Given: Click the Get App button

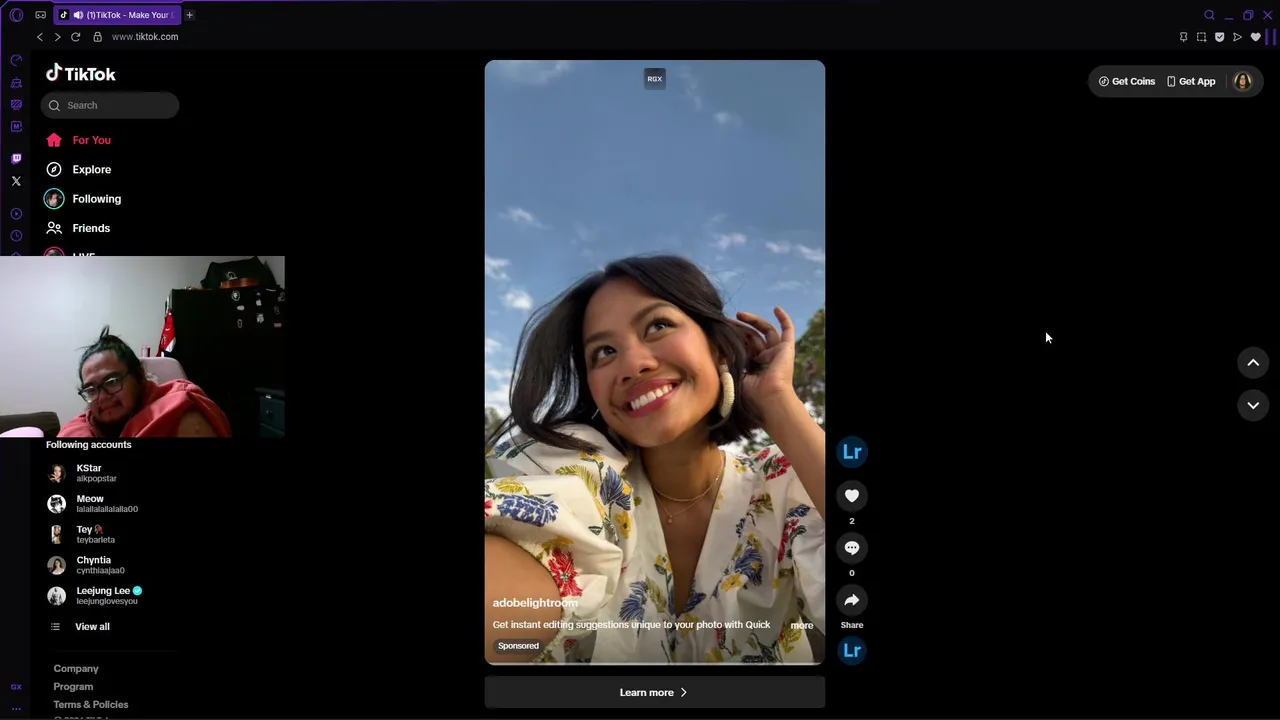Looking at the screenshot, I should tap(1191, 82).
